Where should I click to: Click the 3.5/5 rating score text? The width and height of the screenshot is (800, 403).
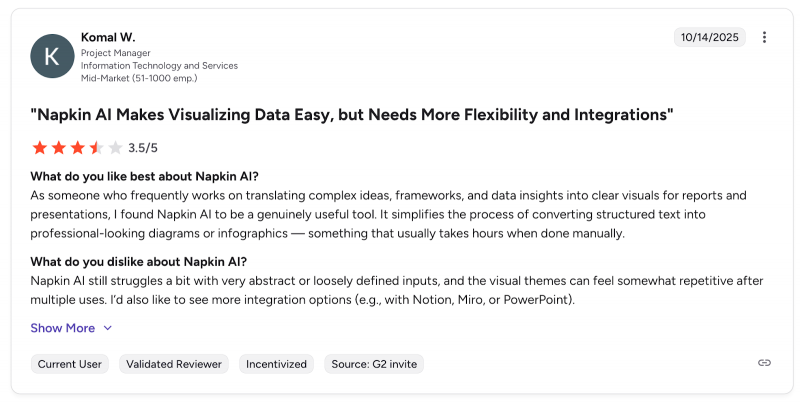coord(143,148)
